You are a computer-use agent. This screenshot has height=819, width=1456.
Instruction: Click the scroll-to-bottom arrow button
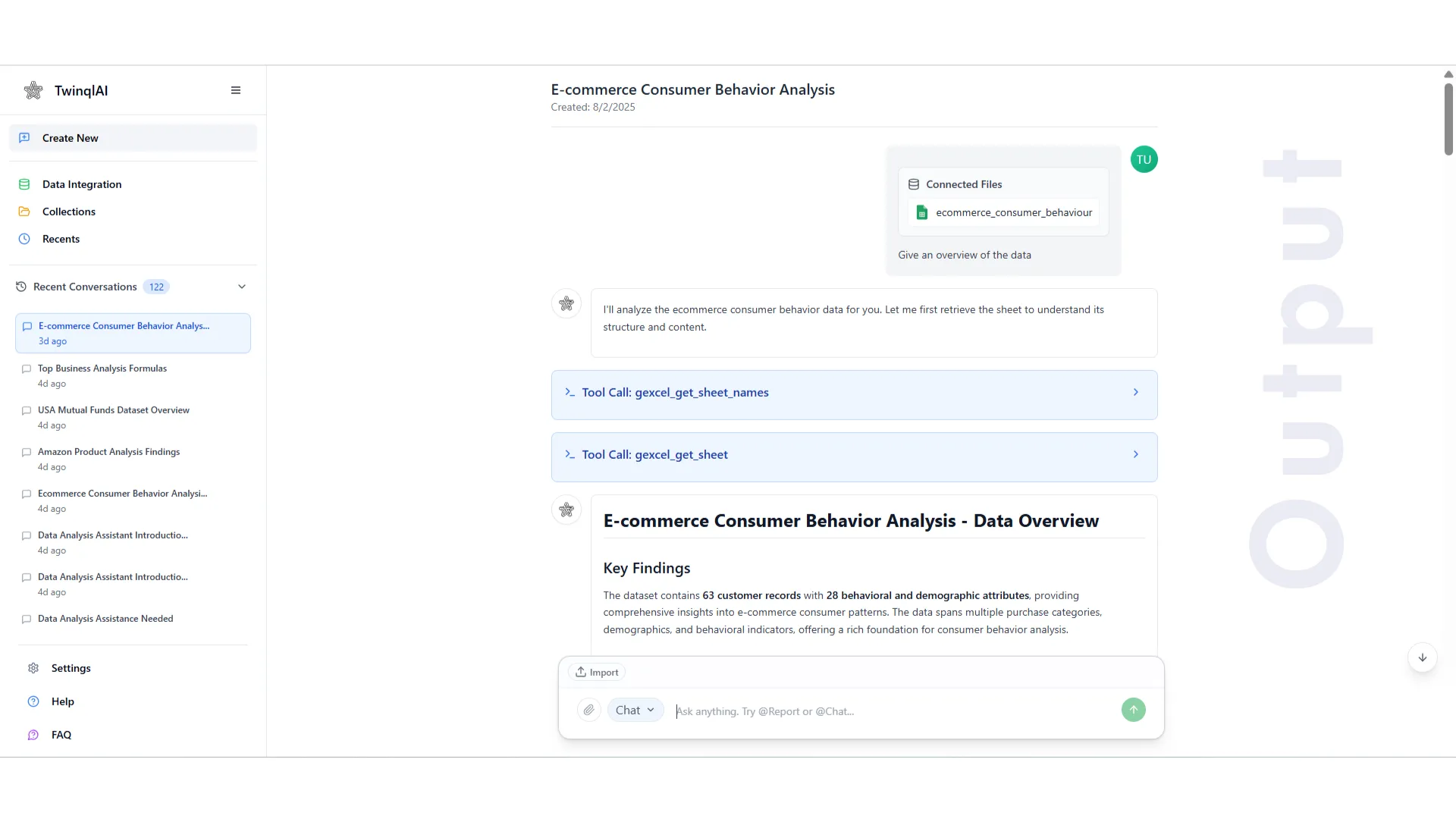click(x=1422, y=657)
